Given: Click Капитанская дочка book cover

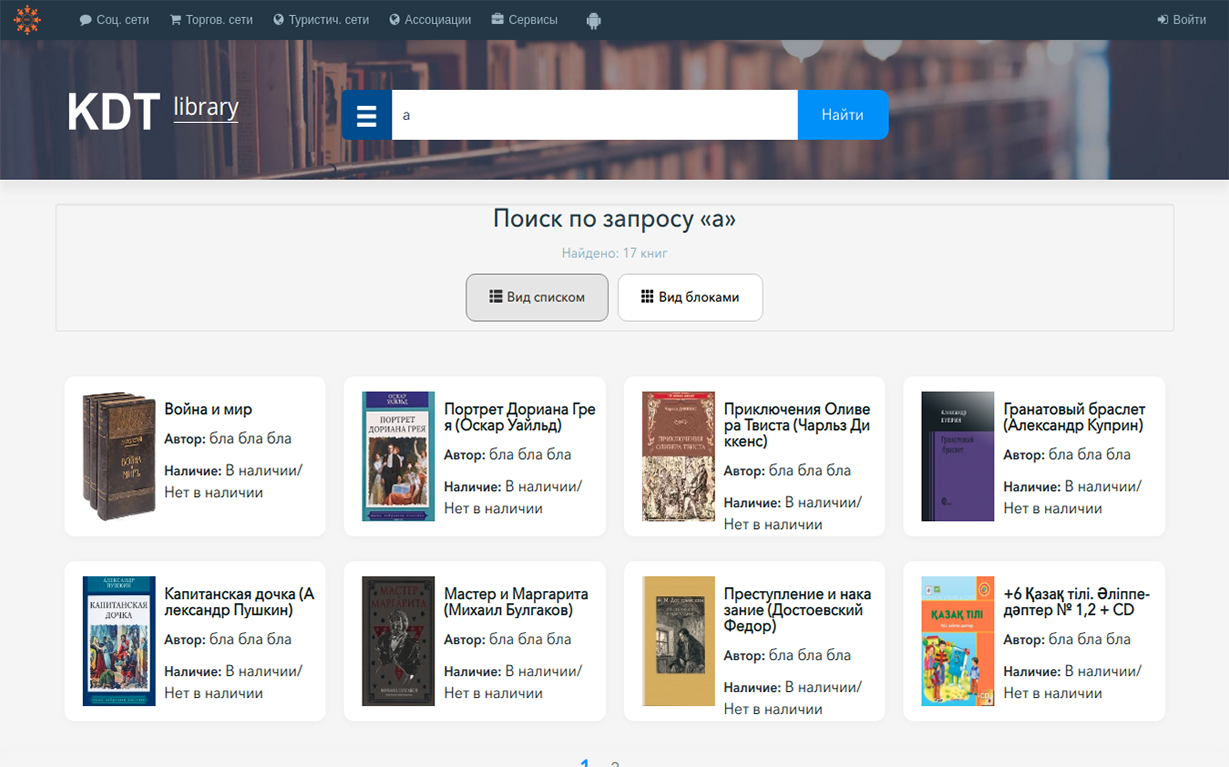Looking at the screenshot, I should (x=119, y=641).
